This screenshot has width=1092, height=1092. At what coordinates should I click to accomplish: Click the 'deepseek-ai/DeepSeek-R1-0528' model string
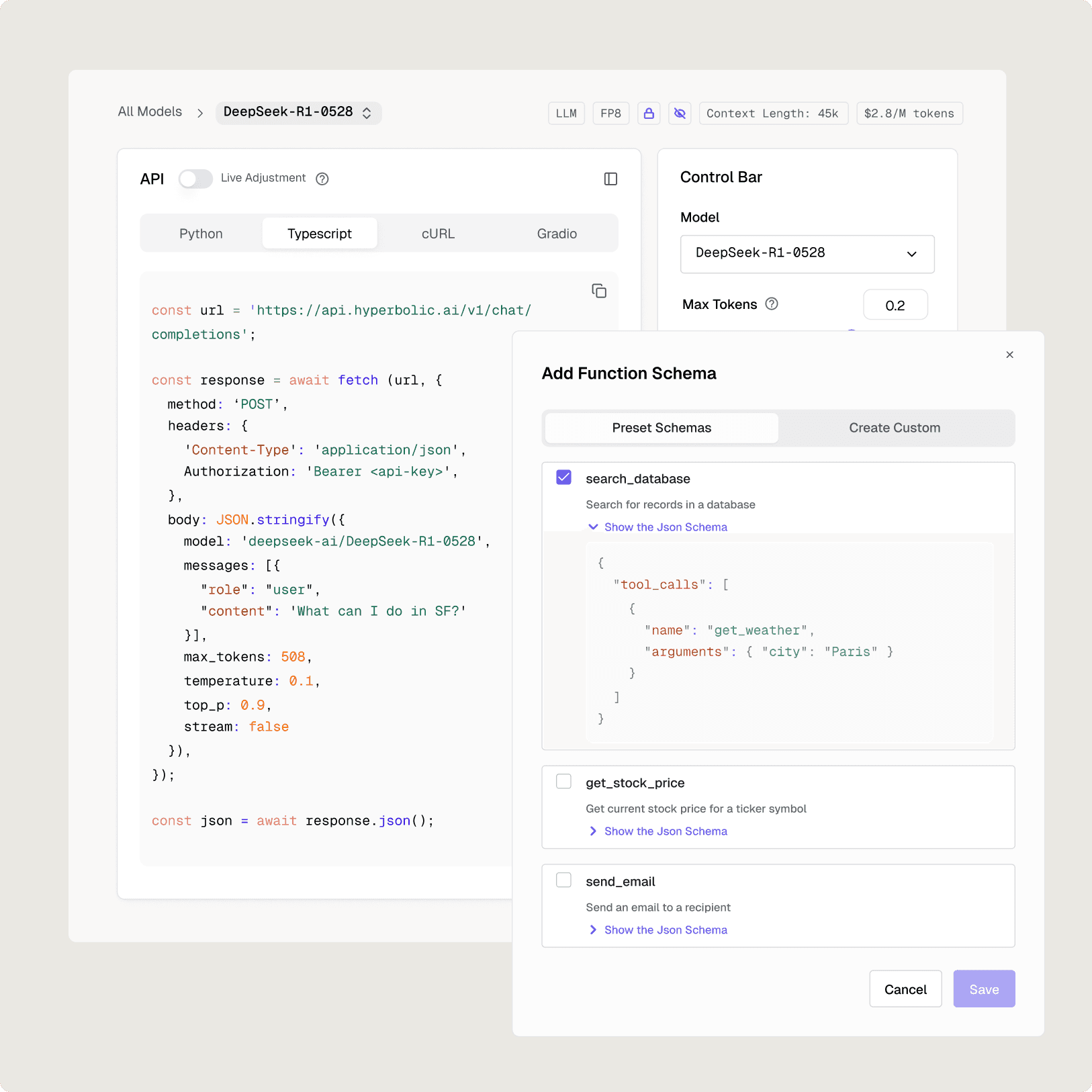(x=363, y=541)
